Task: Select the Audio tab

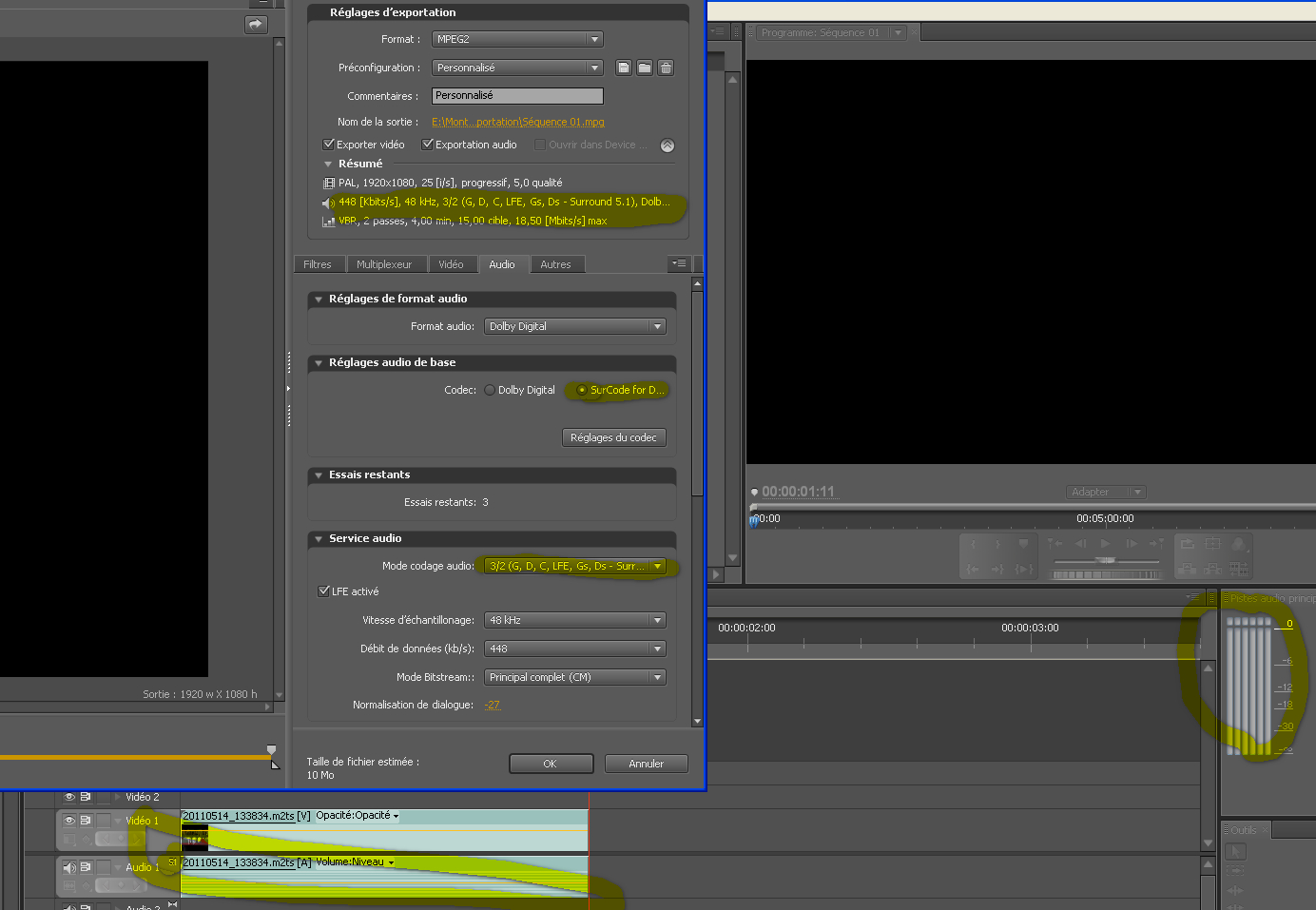Action: pyautogui.click(x=502, y=264)
